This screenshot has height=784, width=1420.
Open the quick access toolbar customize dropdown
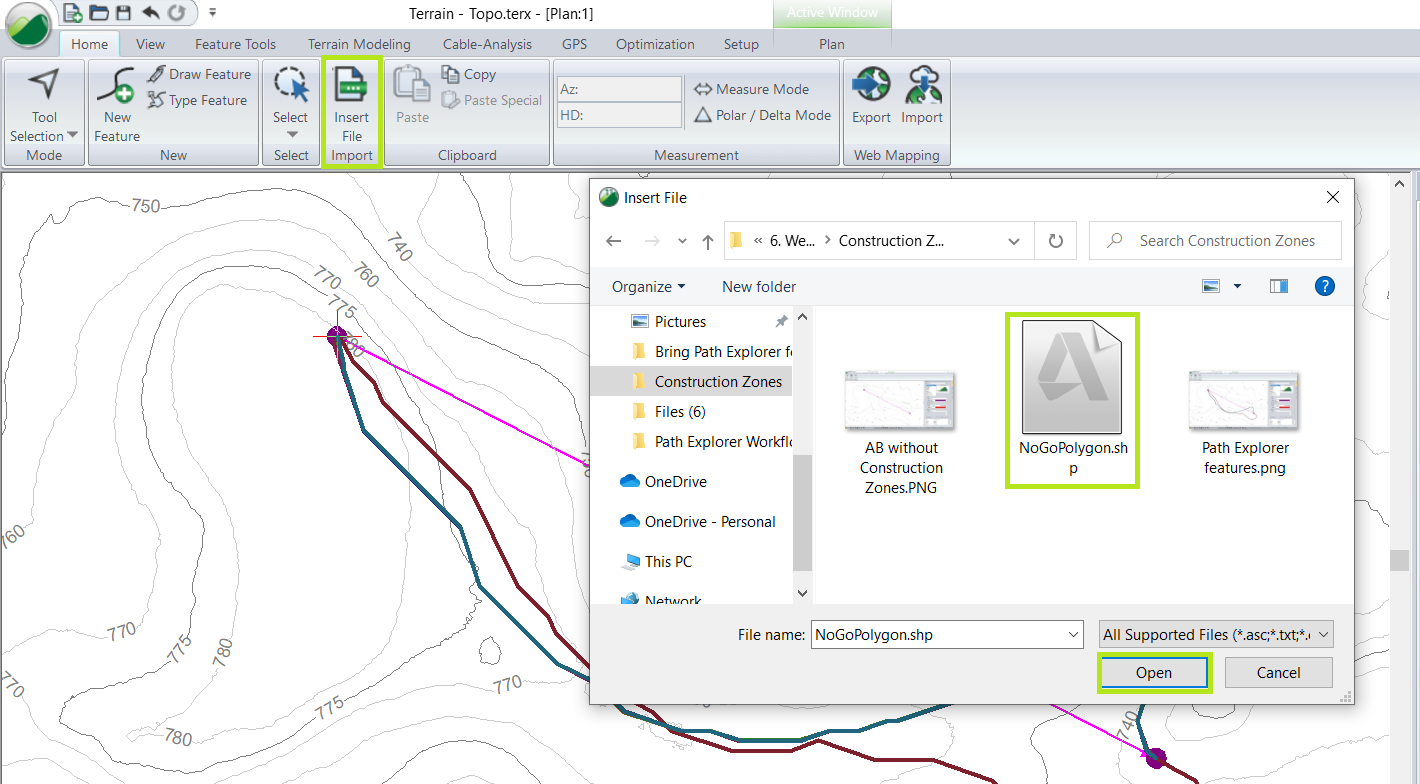tap(213, 14)
